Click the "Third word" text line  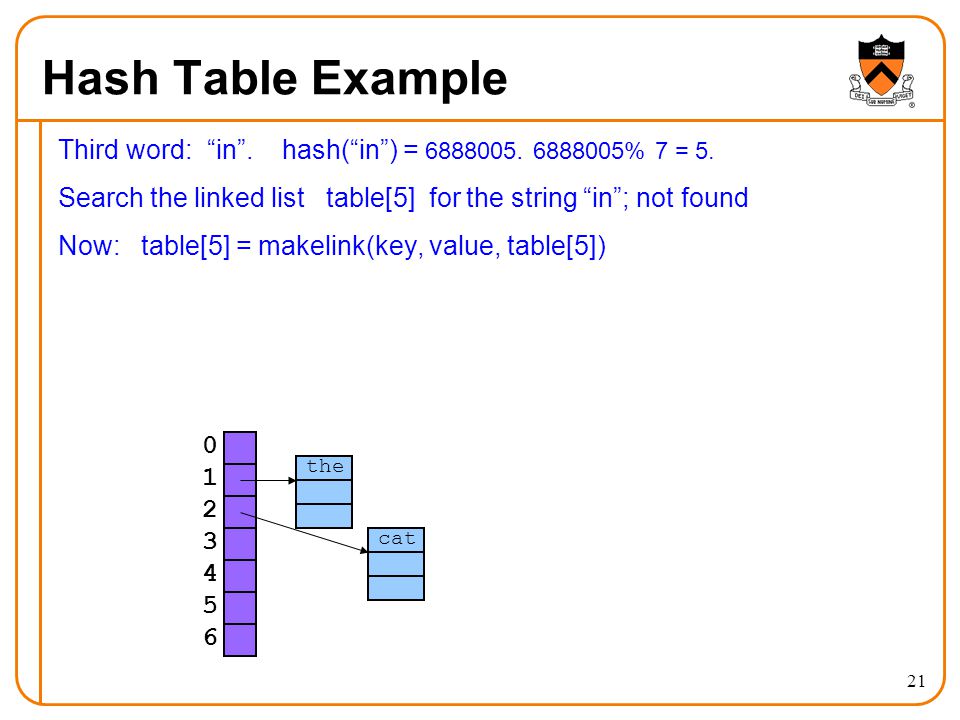coord(386,150)
